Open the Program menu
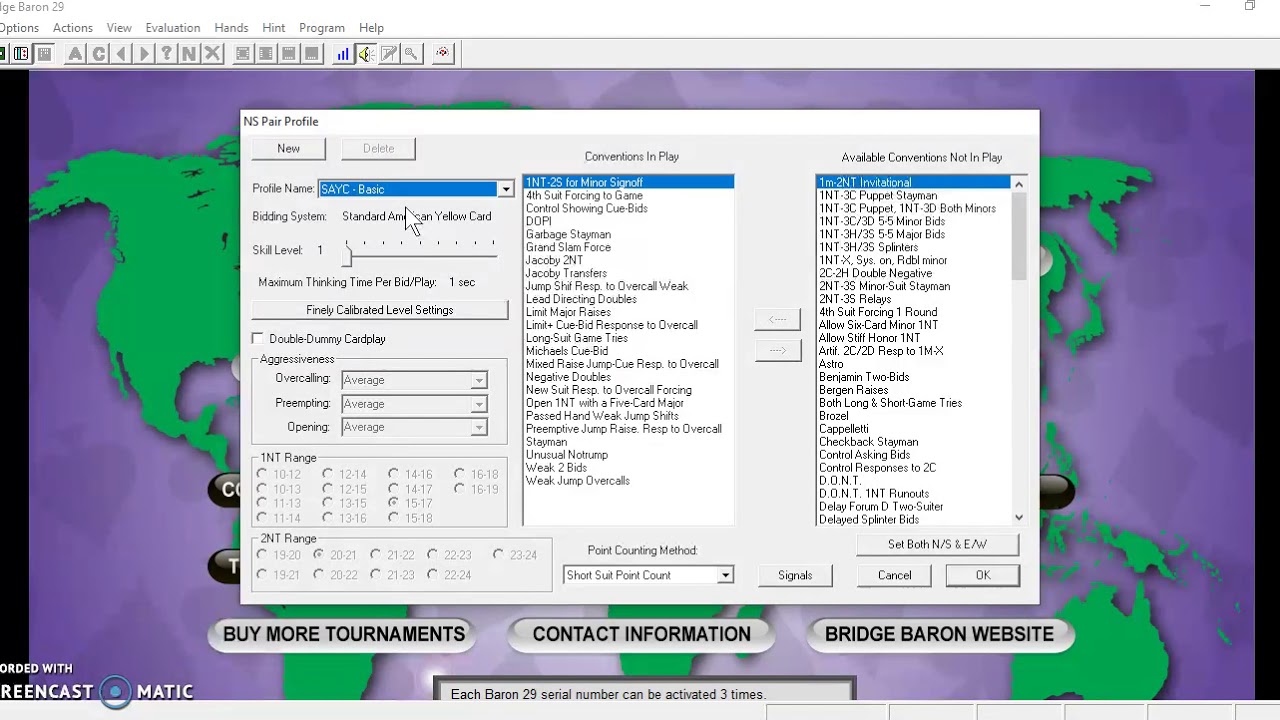Image resolution: width=1280 pixels, height=720 pixels. pos(322,28)
